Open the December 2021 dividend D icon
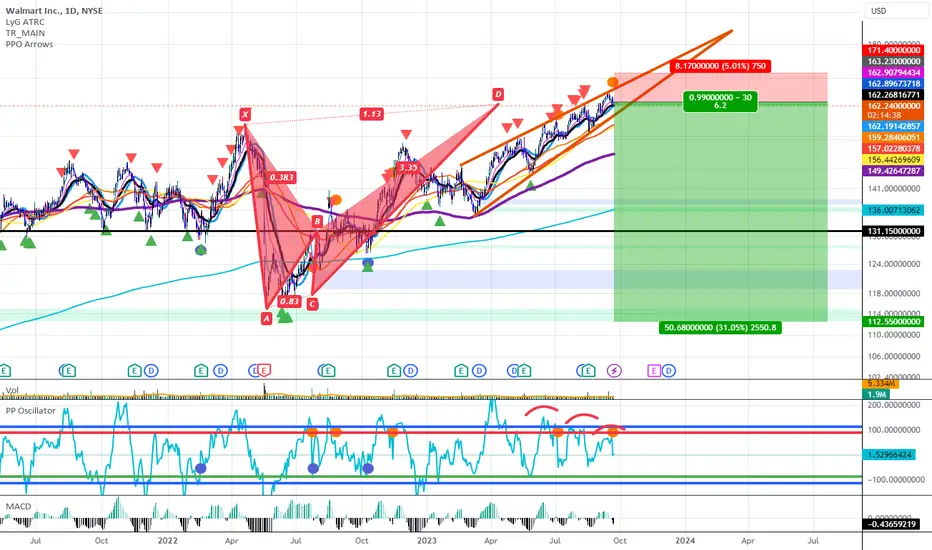Screen dimensions: 932x550 [151, 371]
